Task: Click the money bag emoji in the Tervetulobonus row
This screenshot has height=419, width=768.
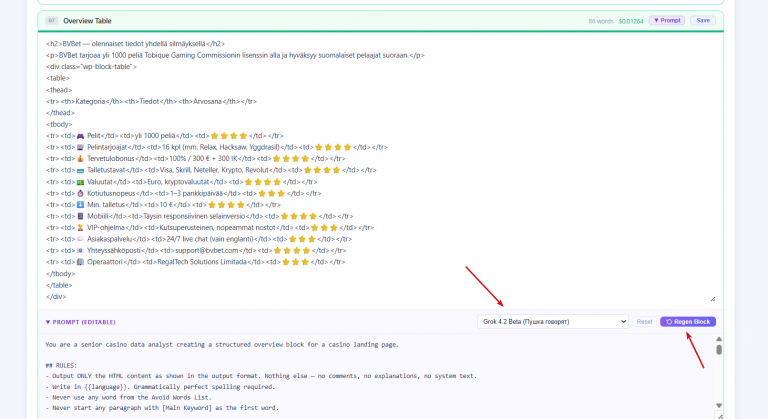Action: [x=80, y=159]
